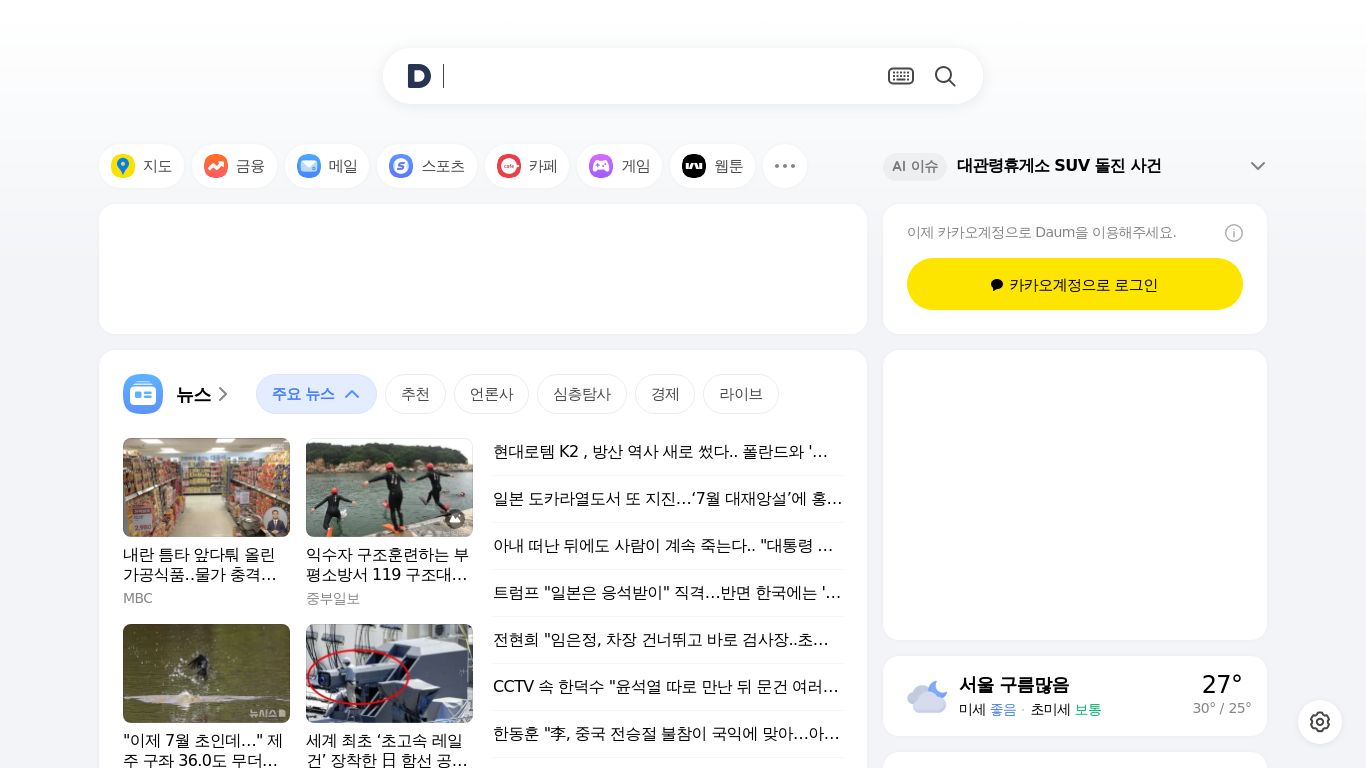
Task: Open article 내란 틈타 앞다퉈 올린 가공식품
Action: click(x=200, y=564)
